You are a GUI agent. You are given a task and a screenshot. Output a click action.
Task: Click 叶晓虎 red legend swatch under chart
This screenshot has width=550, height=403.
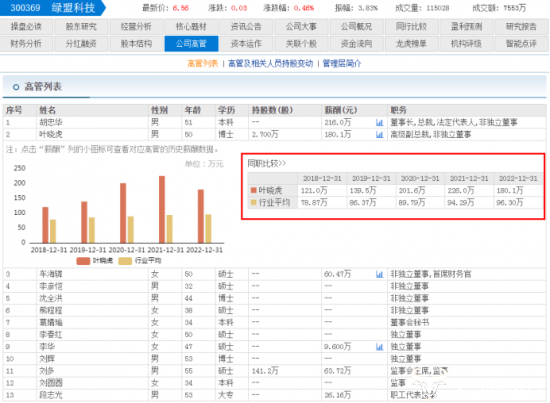[83, 261]
